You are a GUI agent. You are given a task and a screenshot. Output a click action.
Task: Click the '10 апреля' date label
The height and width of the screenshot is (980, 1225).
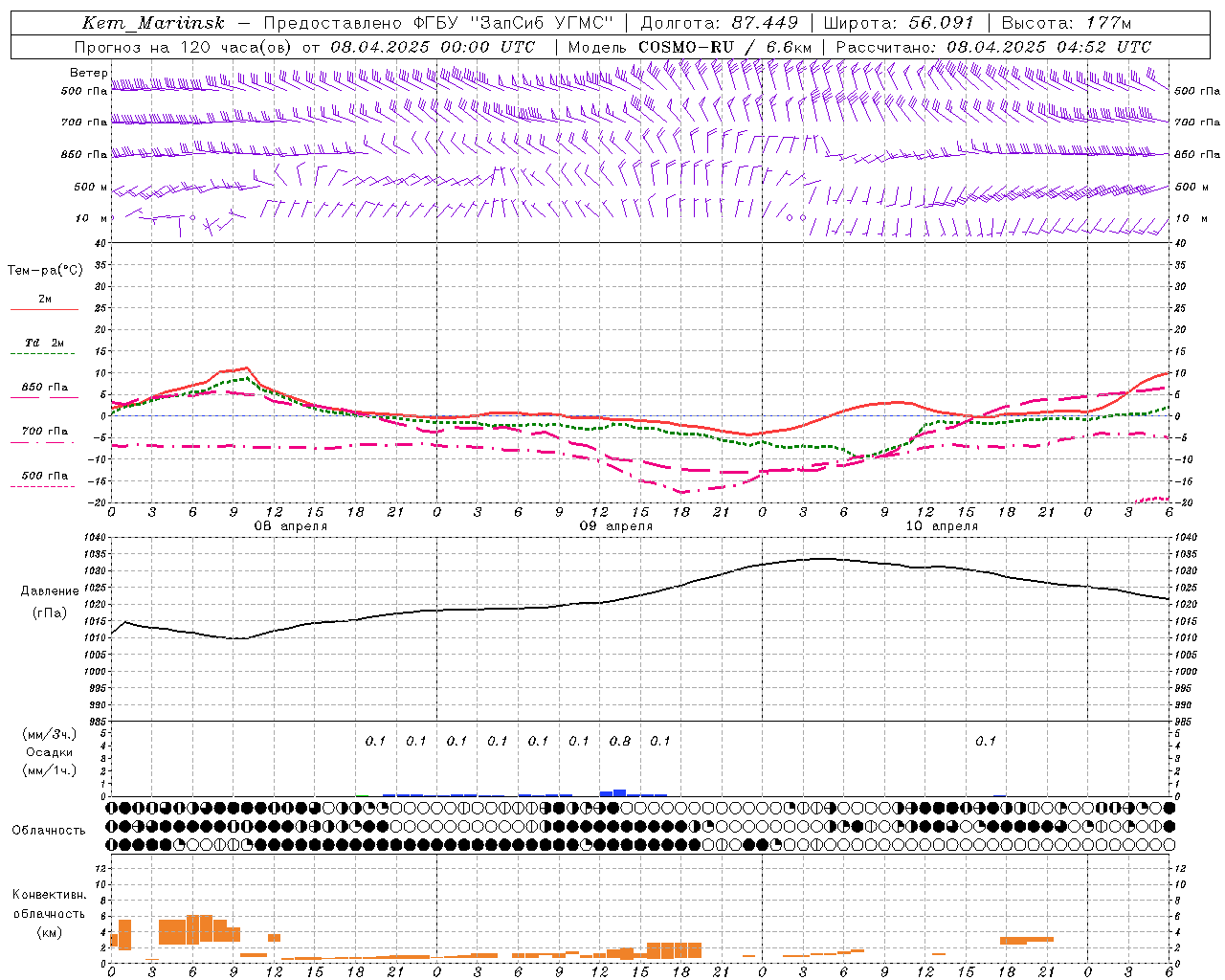click(x=942, y=526)
